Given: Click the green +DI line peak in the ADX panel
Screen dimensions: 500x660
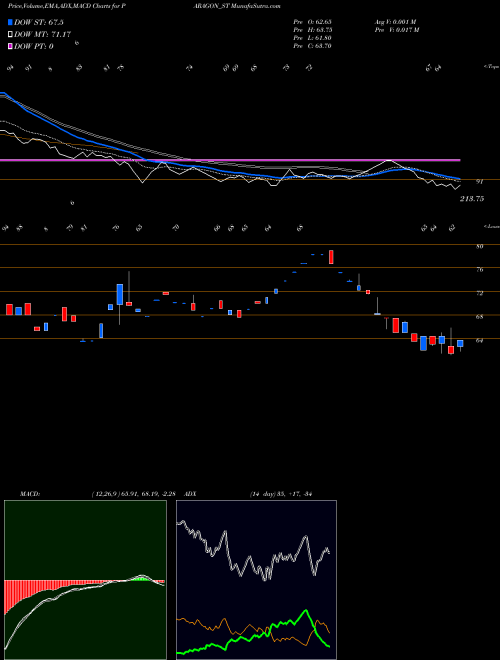Looking at the screenshot, I should (306, 610).
